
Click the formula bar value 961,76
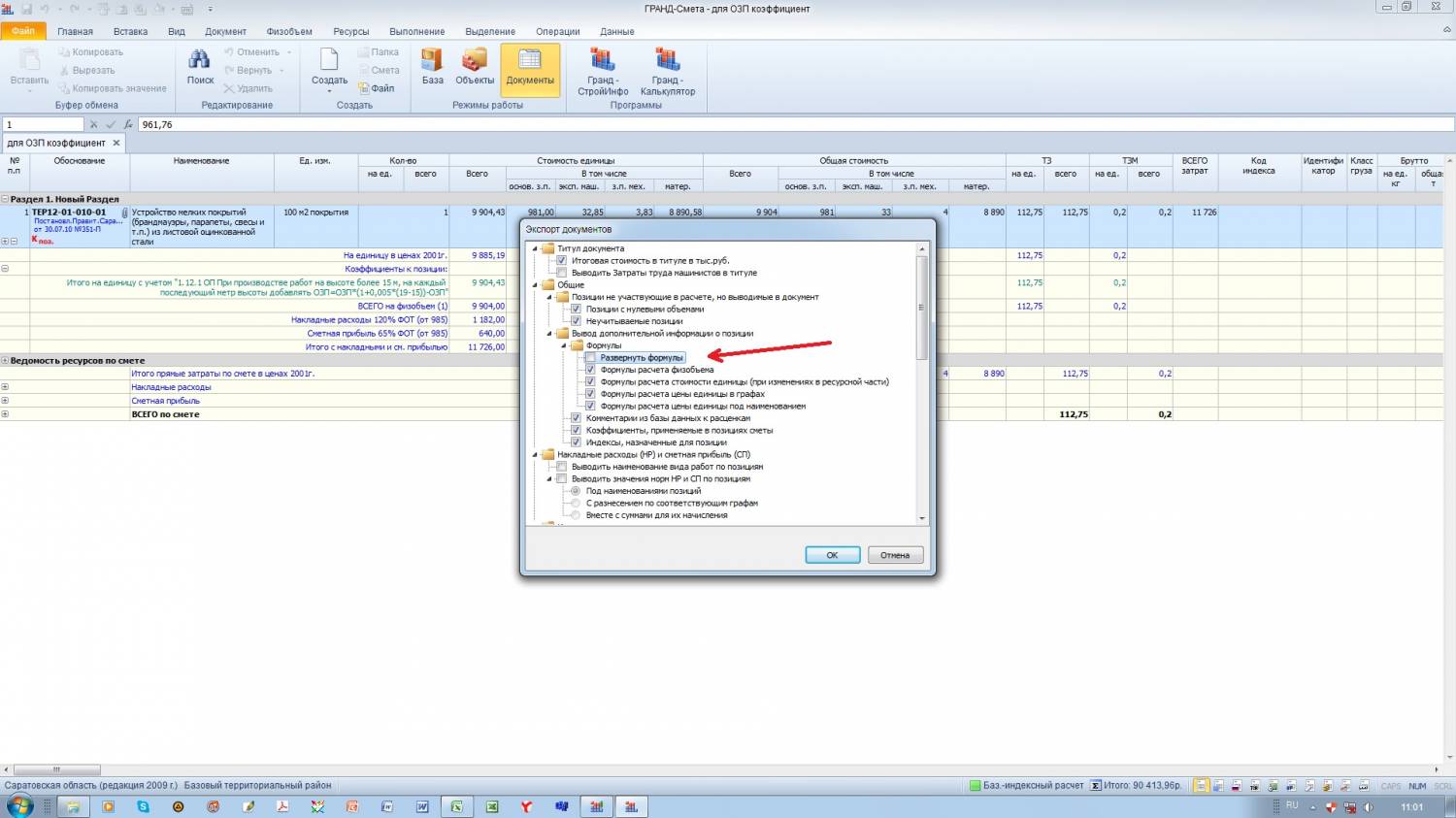point(157,124)
